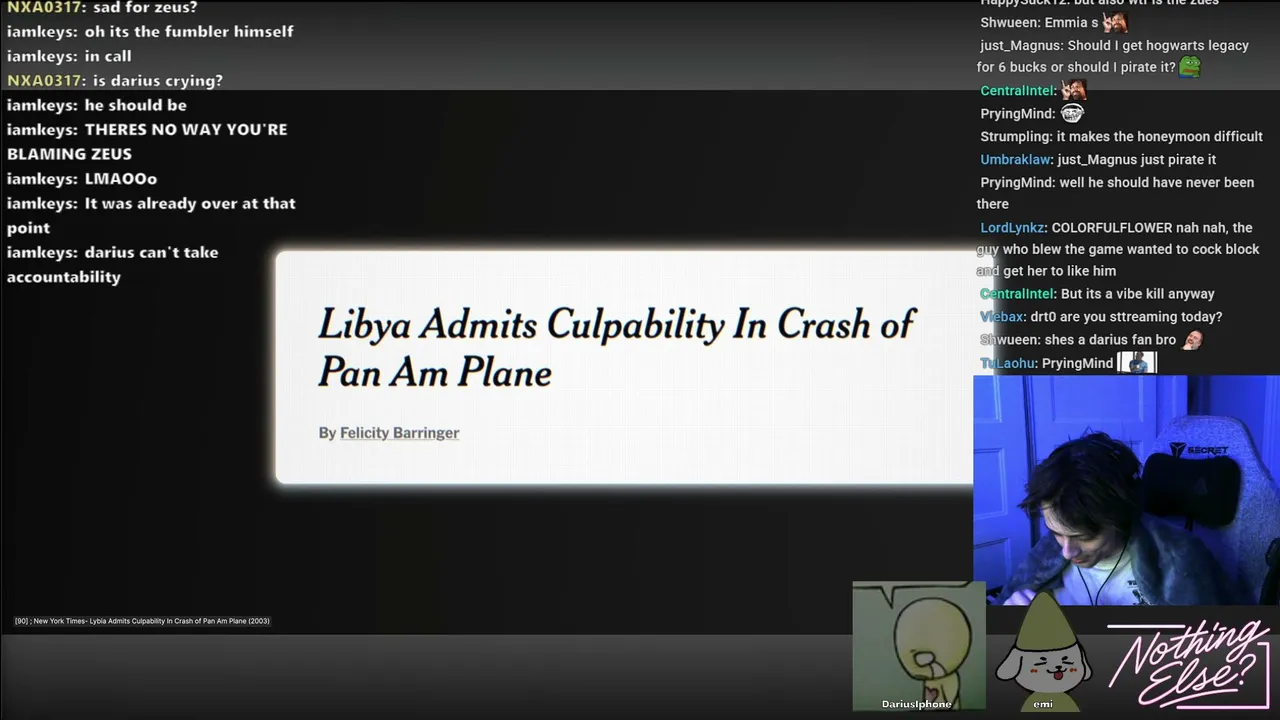Click the username Vlebax in chat
This screenshot has height=720, width=1280.
point(1002,316)
